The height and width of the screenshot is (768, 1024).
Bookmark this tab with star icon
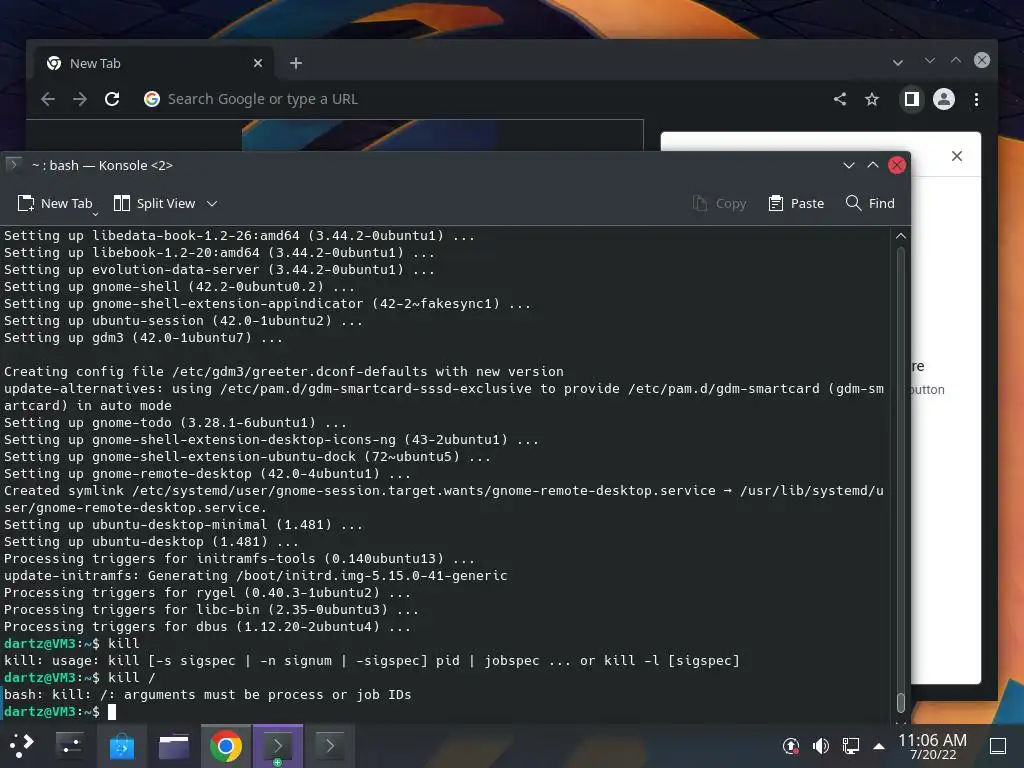pos(872,99)
